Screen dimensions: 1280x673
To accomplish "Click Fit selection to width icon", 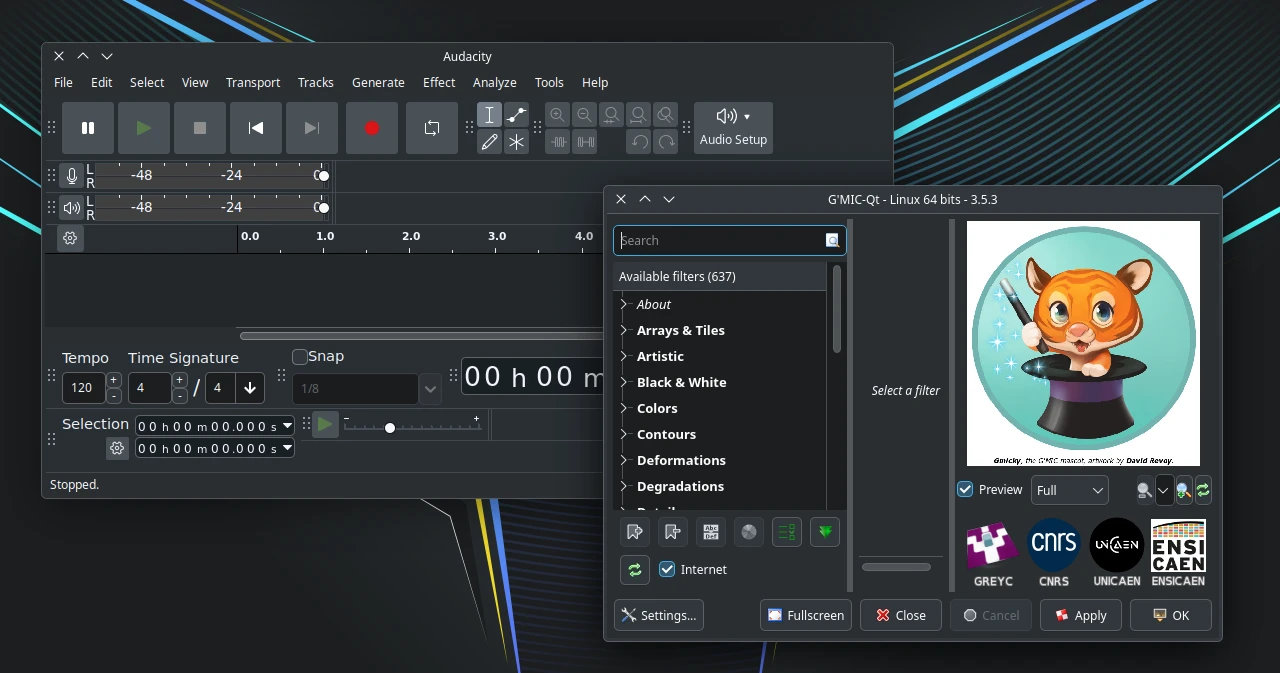I will click(x=612, y=115).
